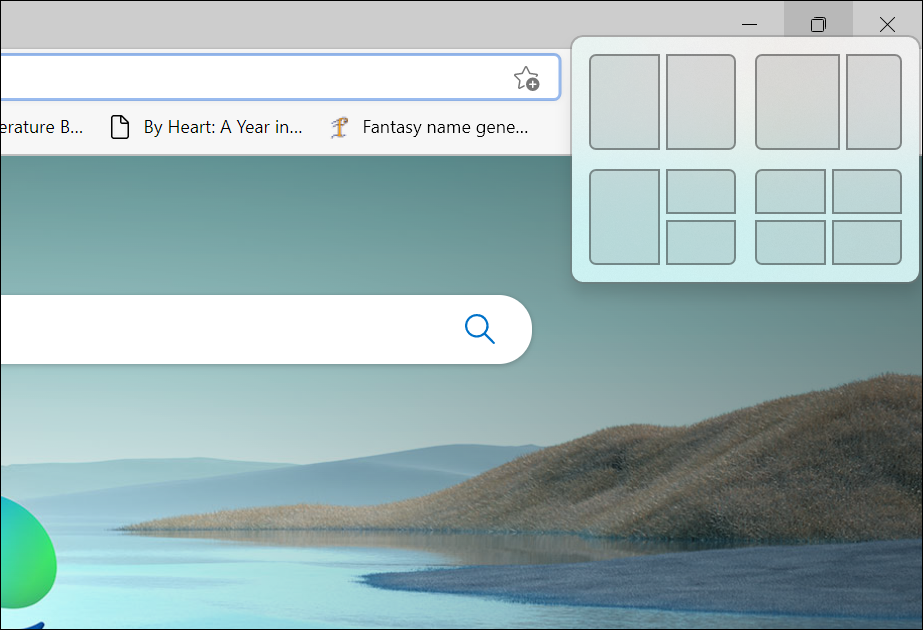Click the Fantasy name generator favicon
This screenshot has height=630, width=923.
coord(339,127)
